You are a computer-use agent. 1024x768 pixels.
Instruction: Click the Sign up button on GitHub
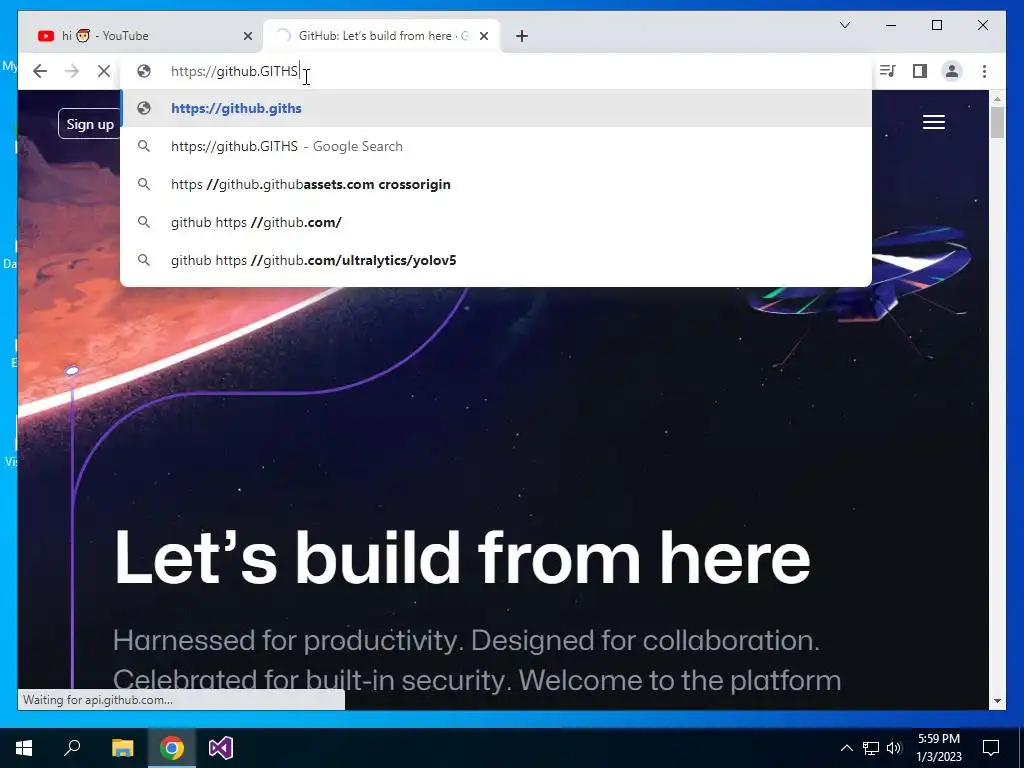[x=89, y=124]
